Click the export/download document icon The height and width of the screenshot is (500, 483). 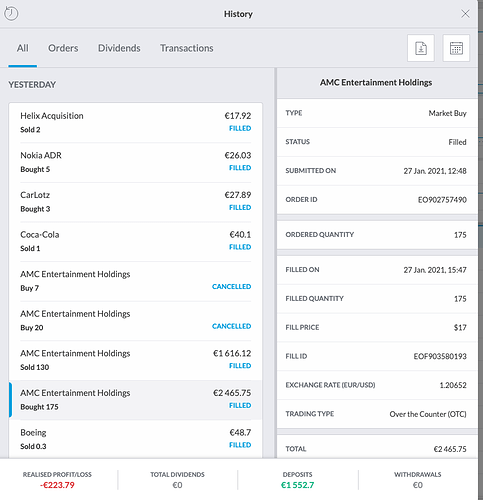tap(421, 48)
